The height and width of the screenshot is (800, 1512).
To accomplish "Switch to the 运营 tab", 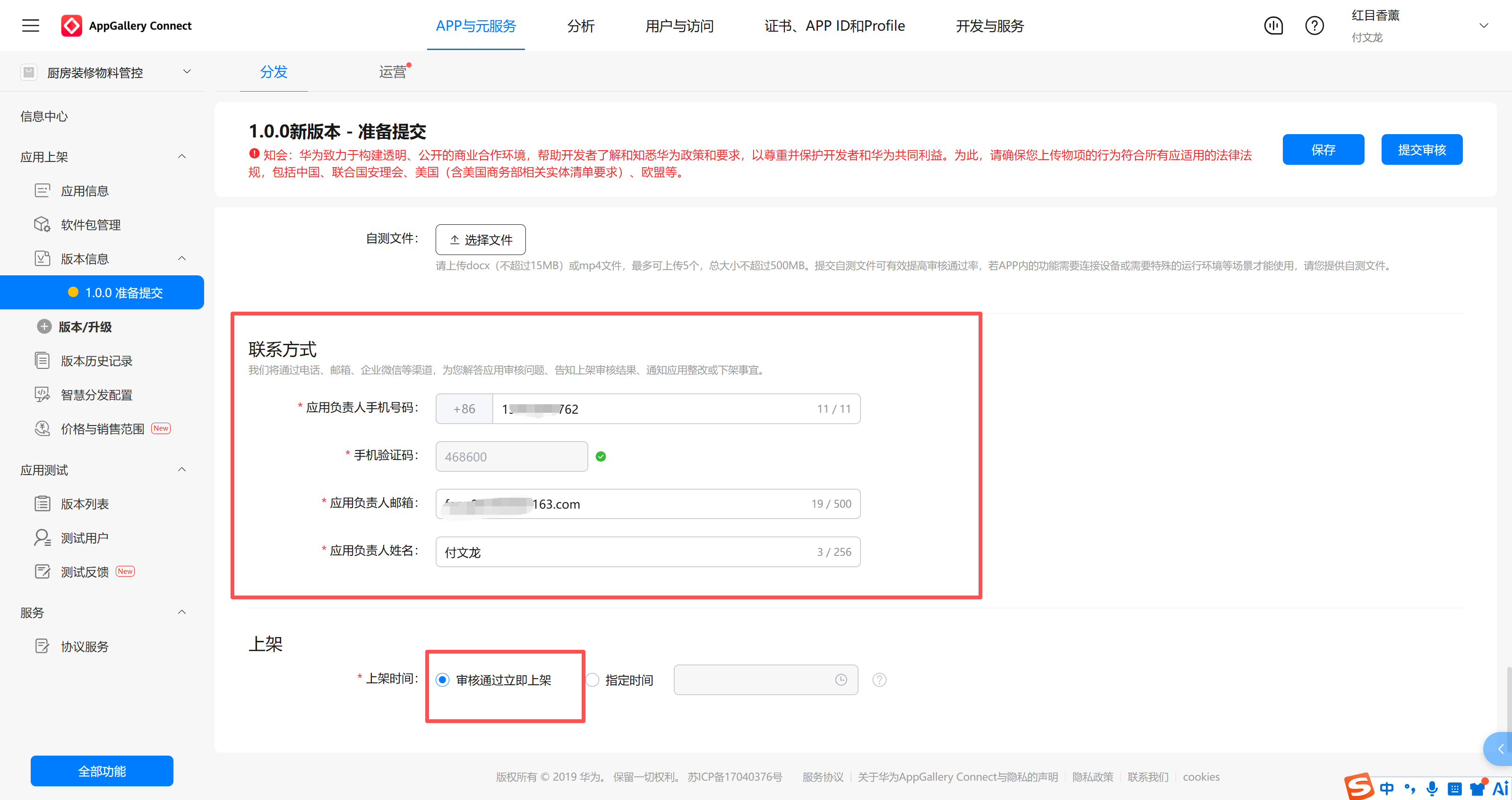I will pos(393,72).
